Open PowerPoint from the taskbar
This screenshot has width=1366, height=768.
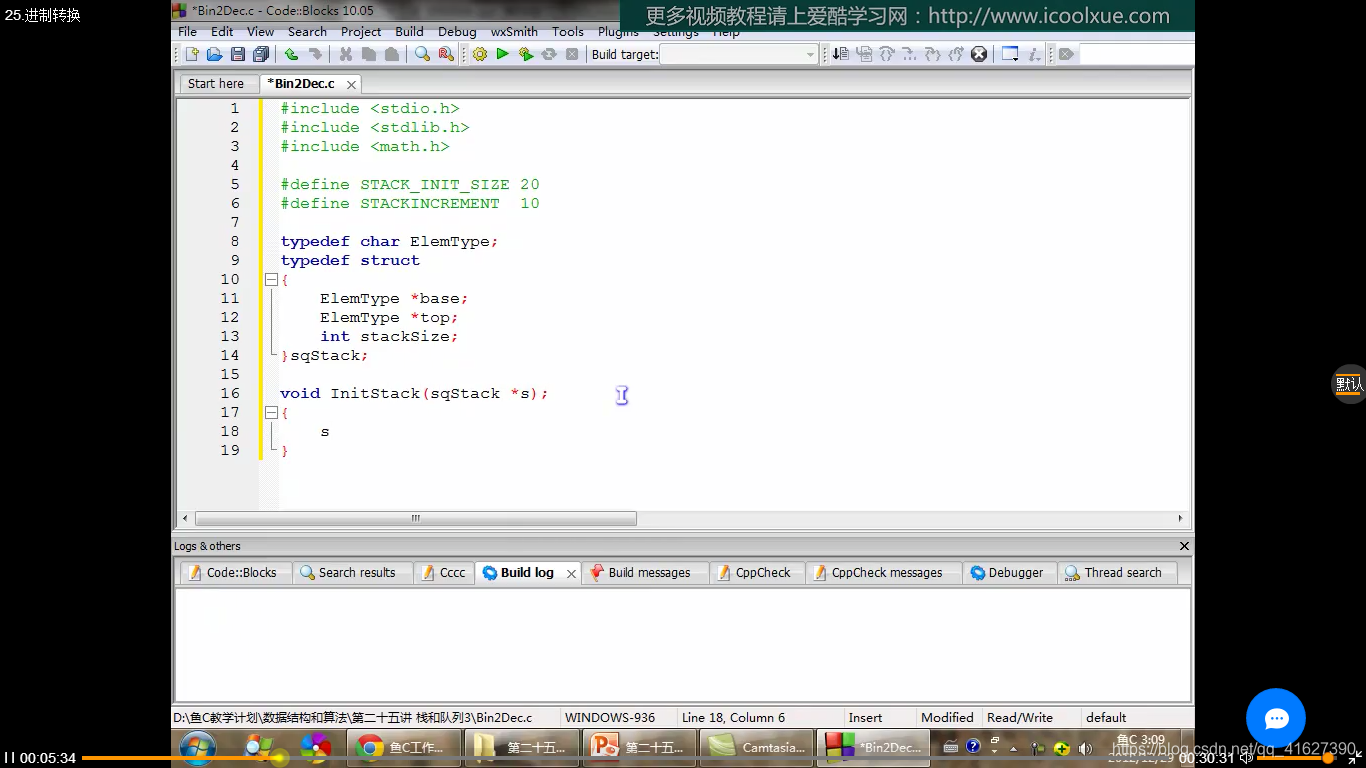[x=639, y=747]
